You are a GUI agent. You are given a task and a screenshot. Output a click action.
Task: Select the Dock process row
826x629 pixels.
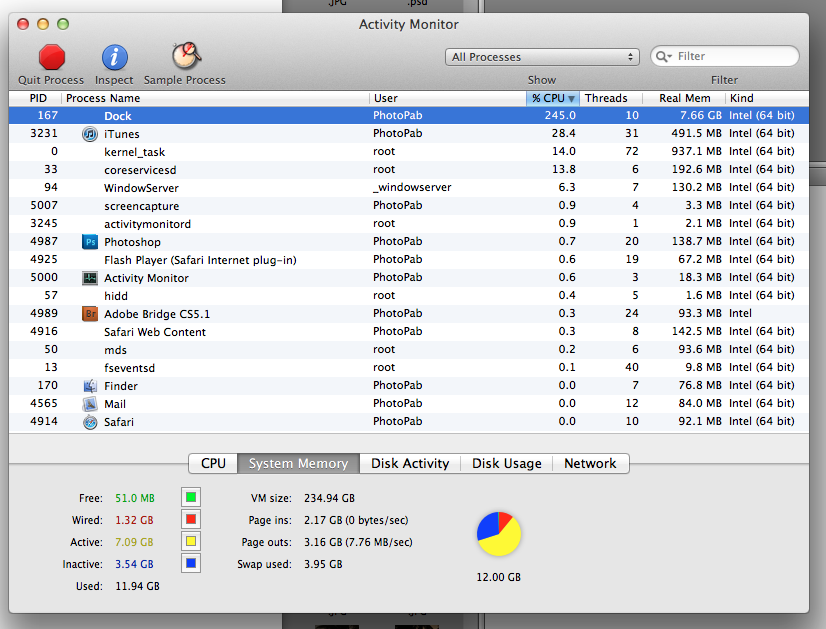(x=409, y=115)
